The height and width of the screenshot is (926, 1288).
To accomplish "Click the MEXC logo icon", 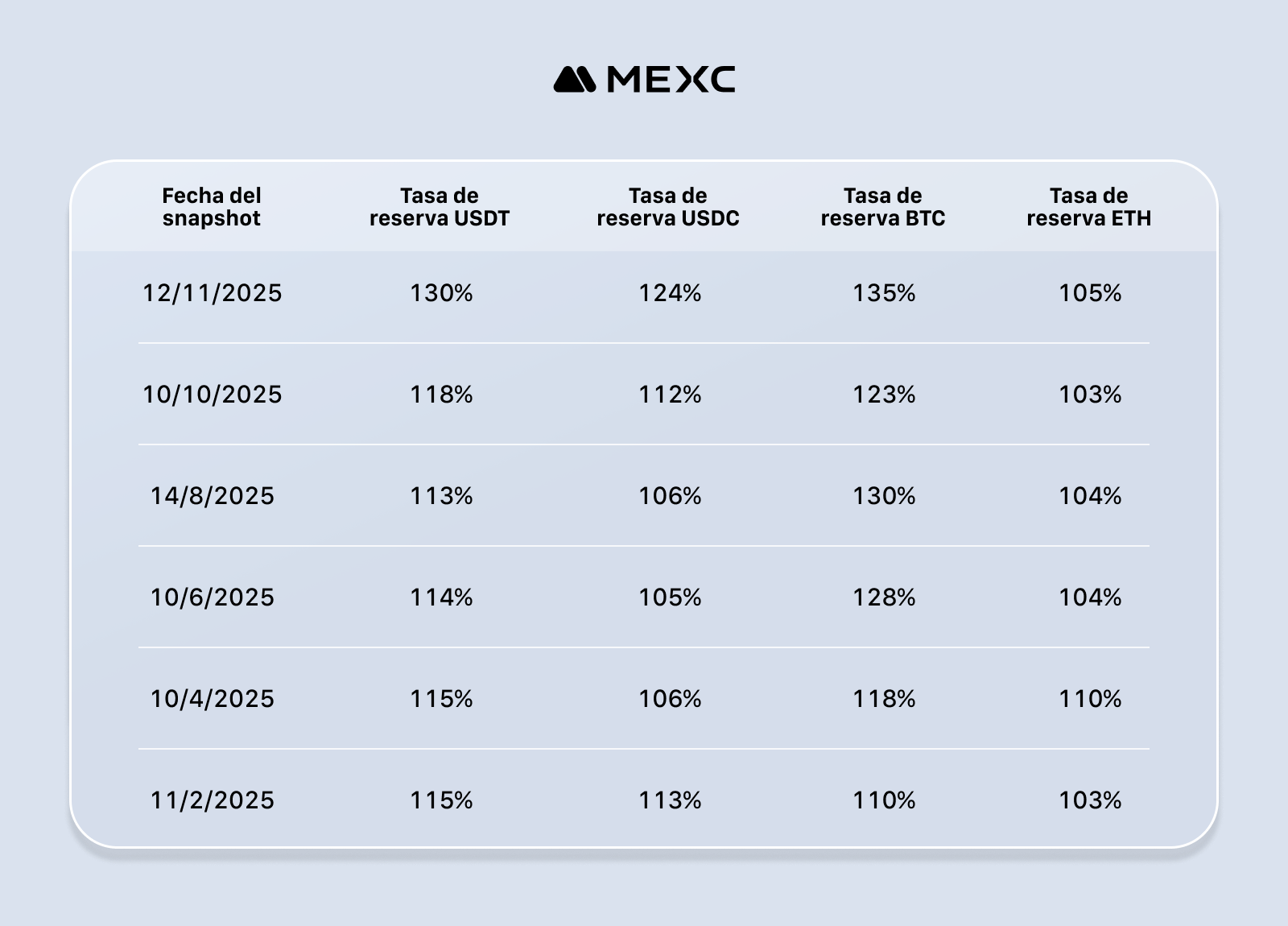I will coord(574,80).
